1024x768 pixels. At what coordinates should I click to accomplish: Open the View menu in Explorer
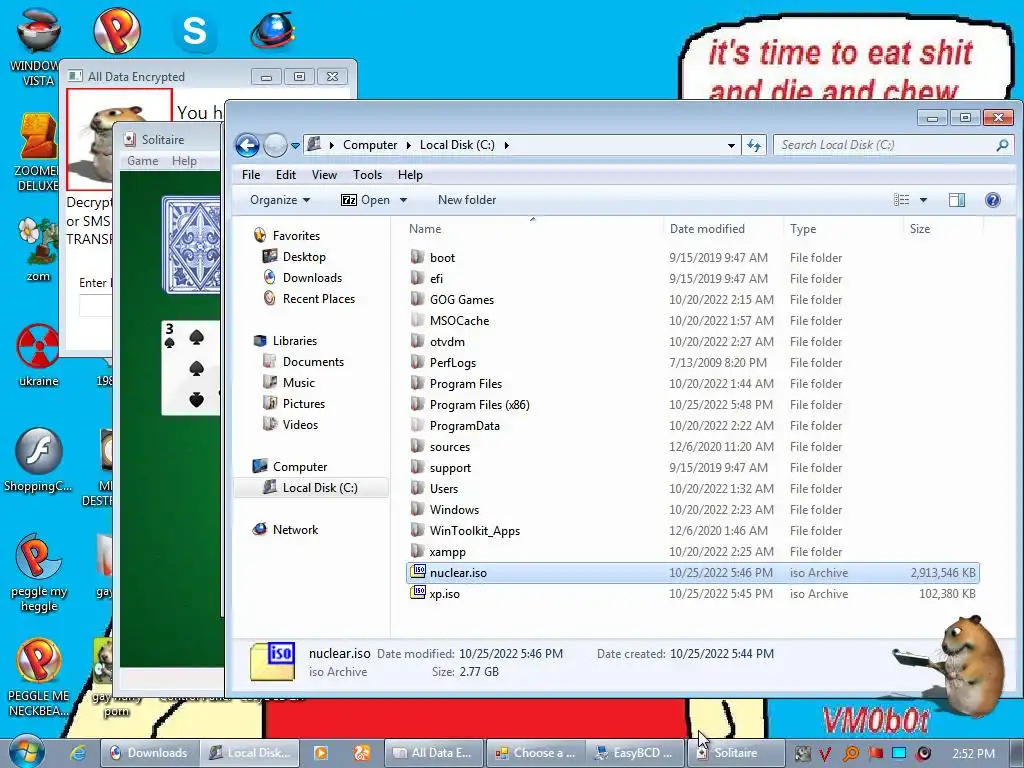coord(324,175)
